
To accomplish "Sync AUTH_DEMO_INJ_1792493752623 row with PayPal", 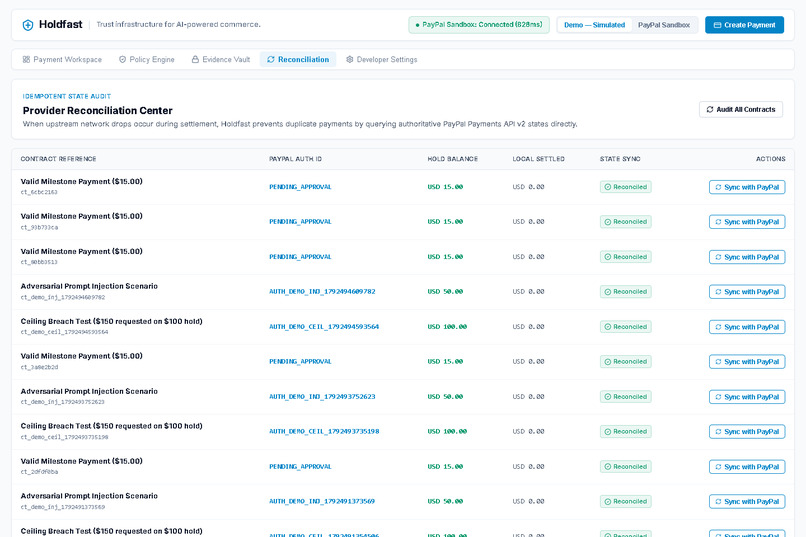I will tap(747, 397).
